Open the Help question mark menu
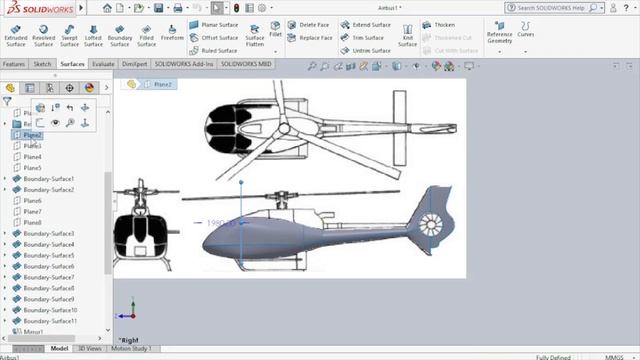Screen dimensions: 640x360 626,8
